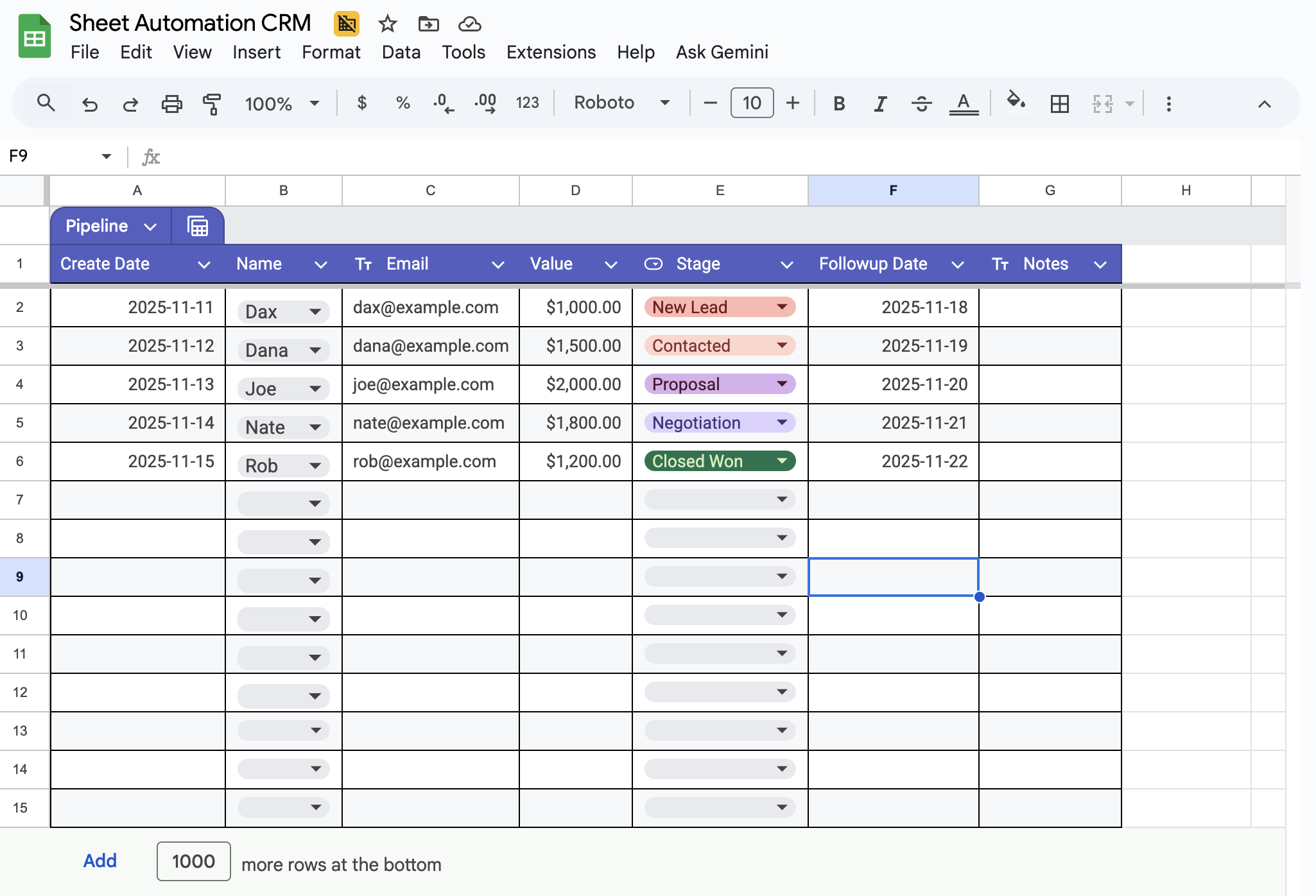Screen dimensions: 1316x896
Task: Click the print icon in toolbar
Action: click(171, 103)
